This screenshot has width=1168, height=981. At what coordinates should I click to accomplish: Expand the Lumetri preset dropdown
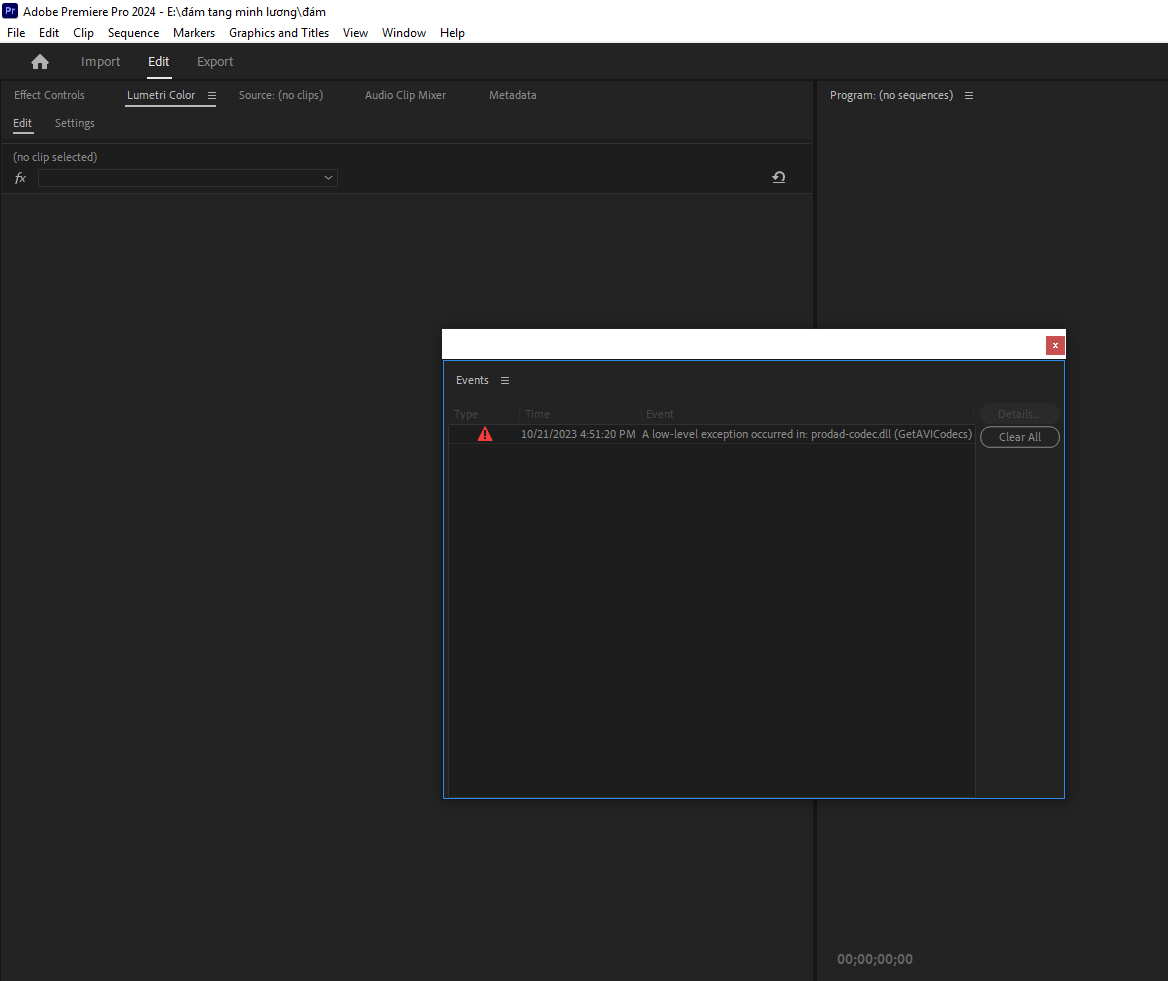pyautogui.click(x=328, y=177)
